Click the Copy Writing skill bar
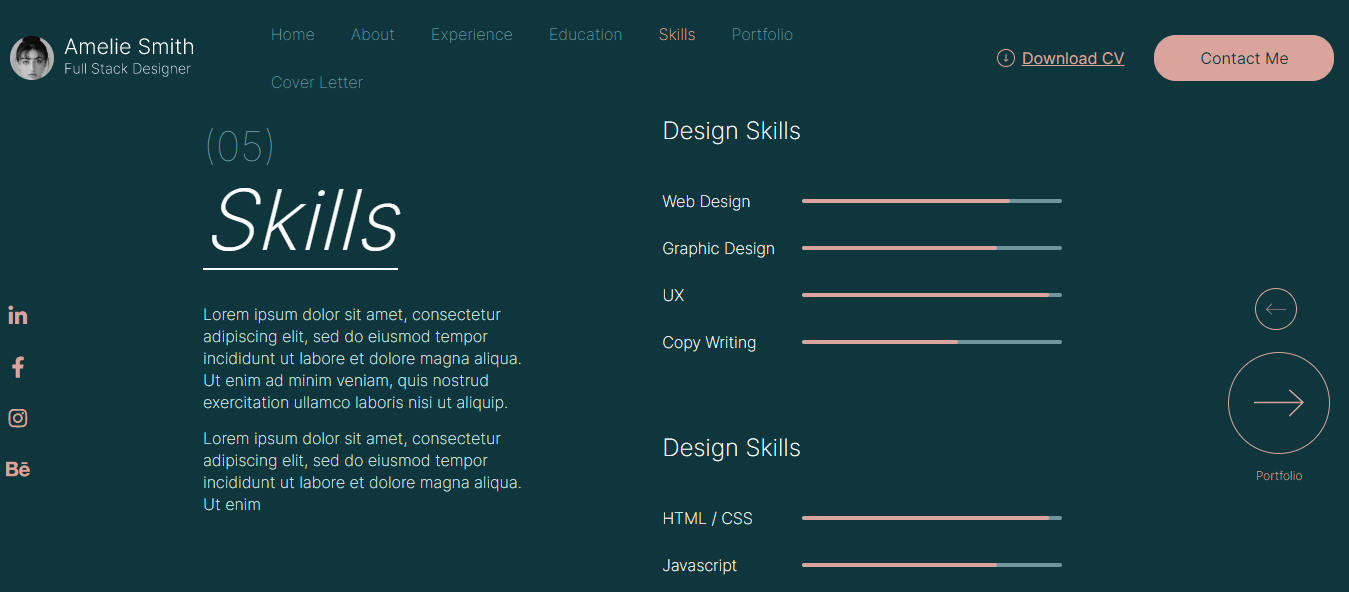 coord(932,342)
